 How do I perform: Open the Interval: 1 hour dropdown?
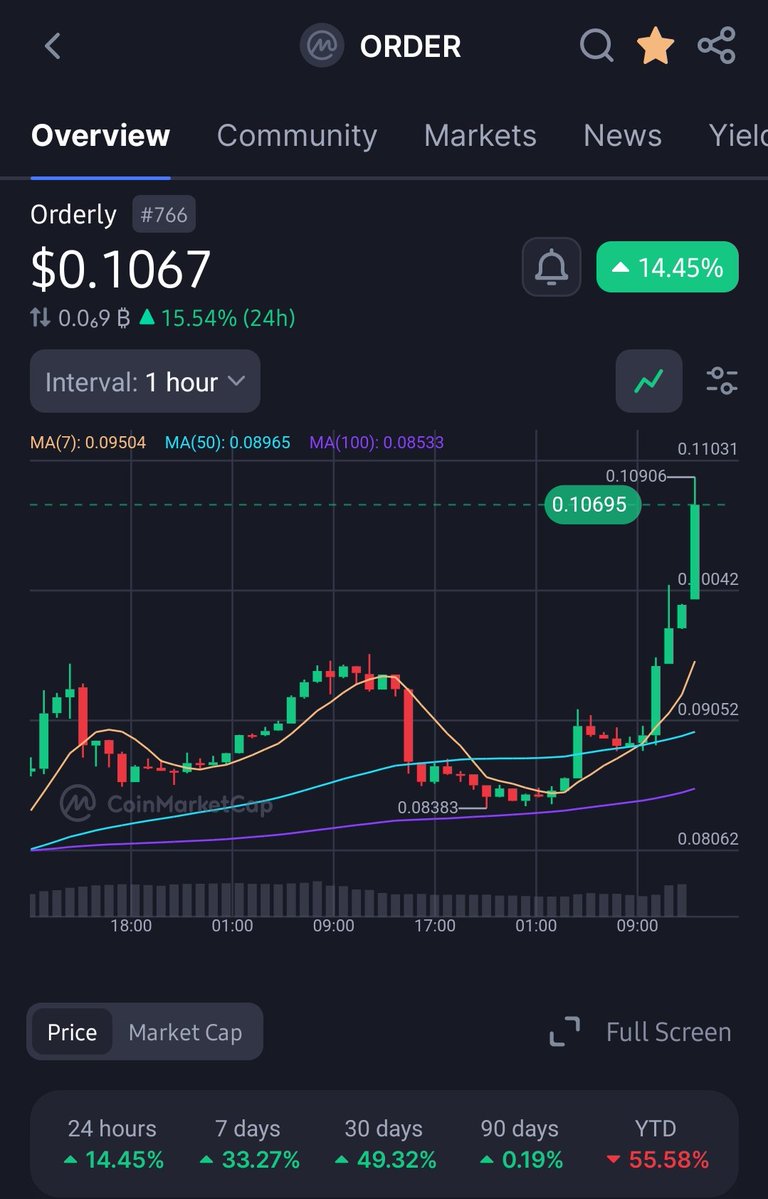click(145, 381)
